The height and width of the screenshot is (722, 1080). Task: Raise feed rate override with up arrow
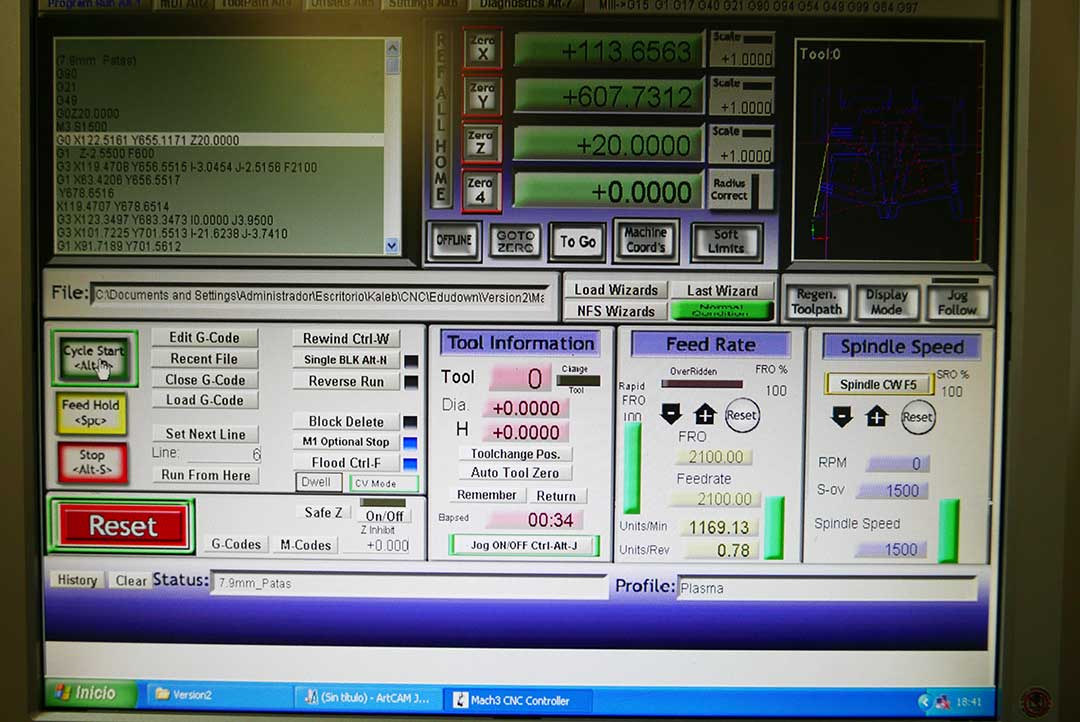pos(705,414)
